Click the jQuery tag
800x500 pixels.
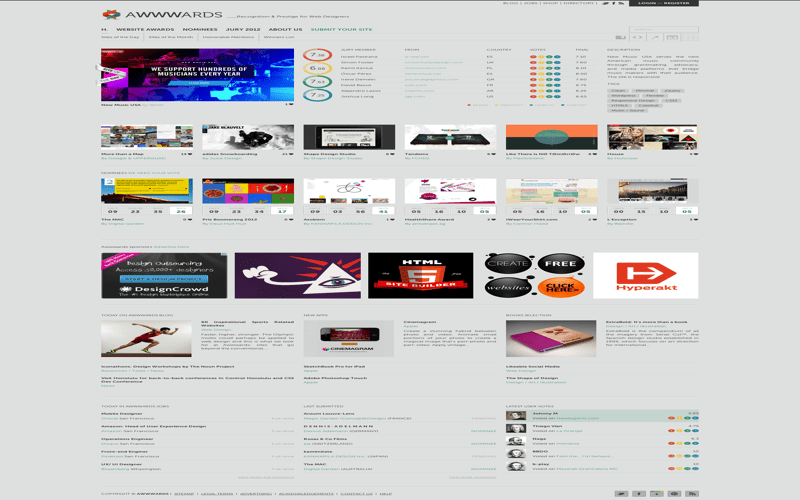672,91
